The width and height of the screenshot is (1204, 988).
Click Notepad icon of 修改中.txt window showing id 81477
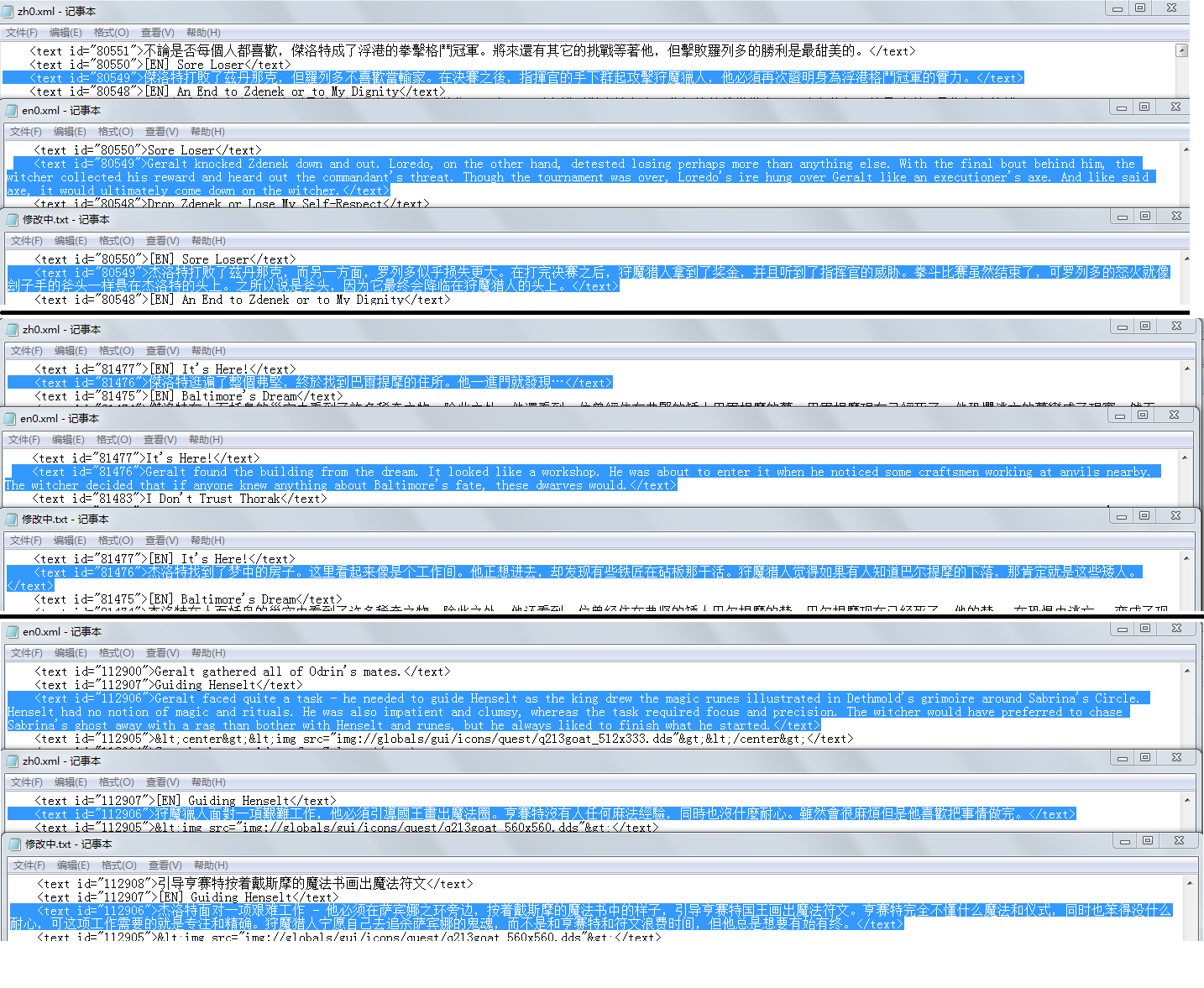(12, 519)
